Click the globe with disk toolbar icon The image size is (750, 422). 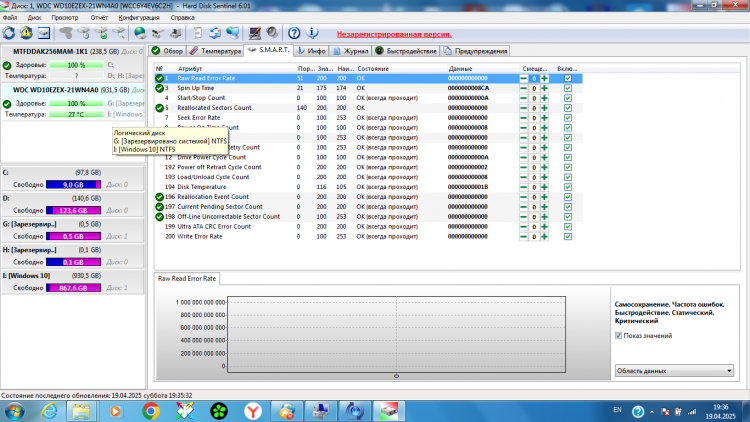pyautogui.click(x=140, y=33)
